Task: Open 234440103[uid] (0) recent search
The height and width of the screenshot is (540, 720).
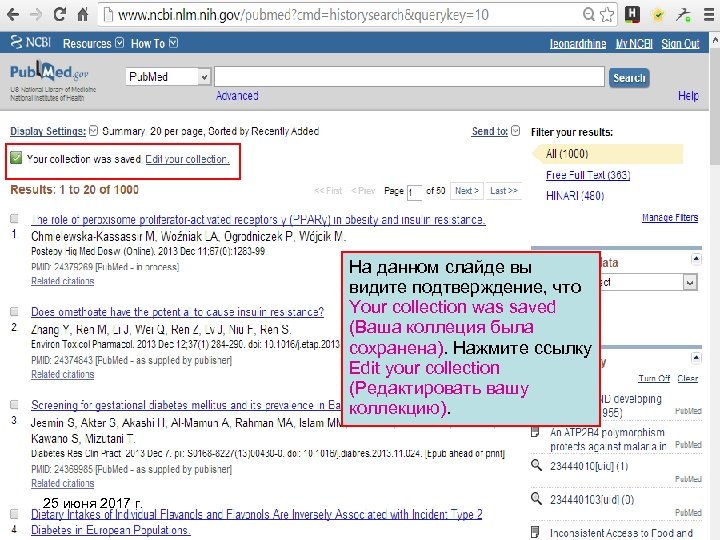Action: click(x=592, y=500)
